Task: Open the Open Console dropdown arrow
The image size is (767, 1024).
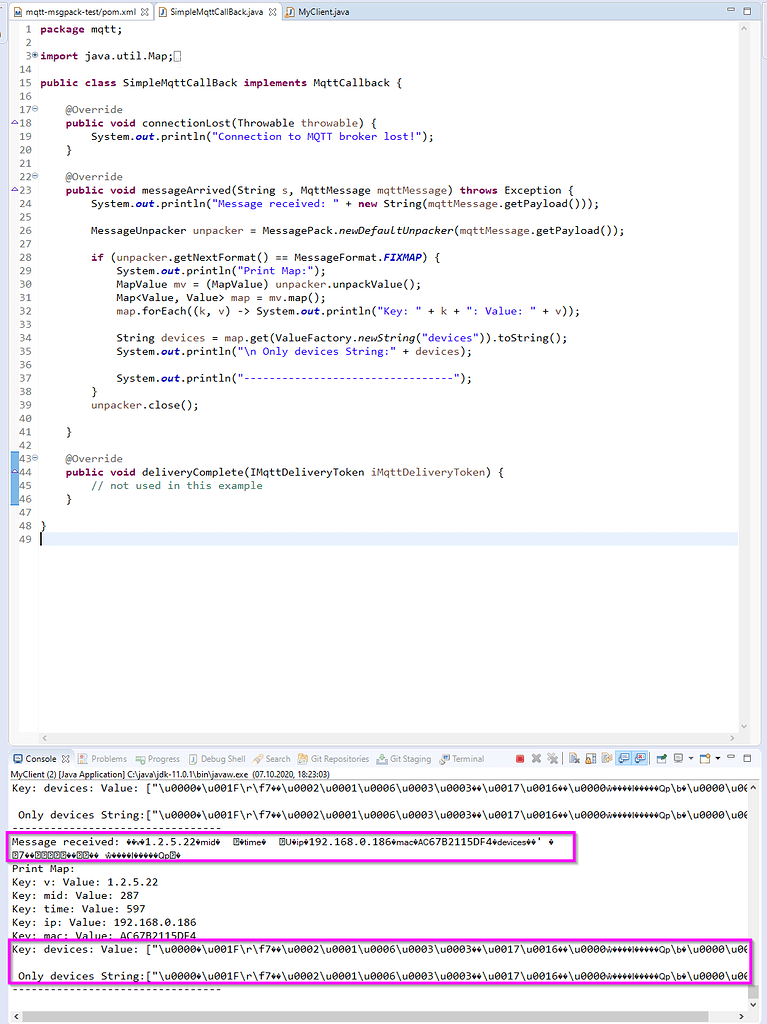Action: click(717, 759)
